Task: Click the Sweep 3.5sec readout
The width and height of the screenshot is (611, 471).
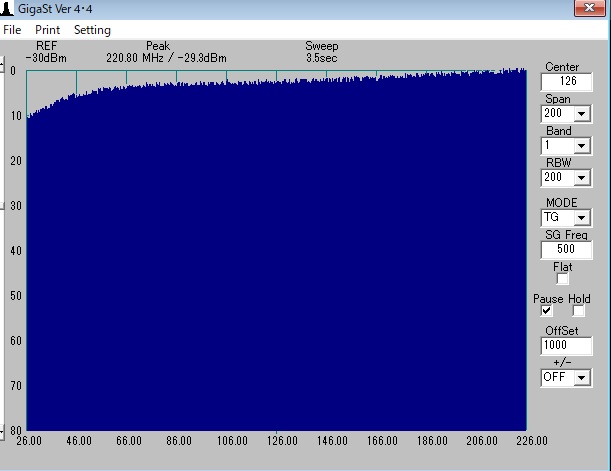Action: pos(321,52)
